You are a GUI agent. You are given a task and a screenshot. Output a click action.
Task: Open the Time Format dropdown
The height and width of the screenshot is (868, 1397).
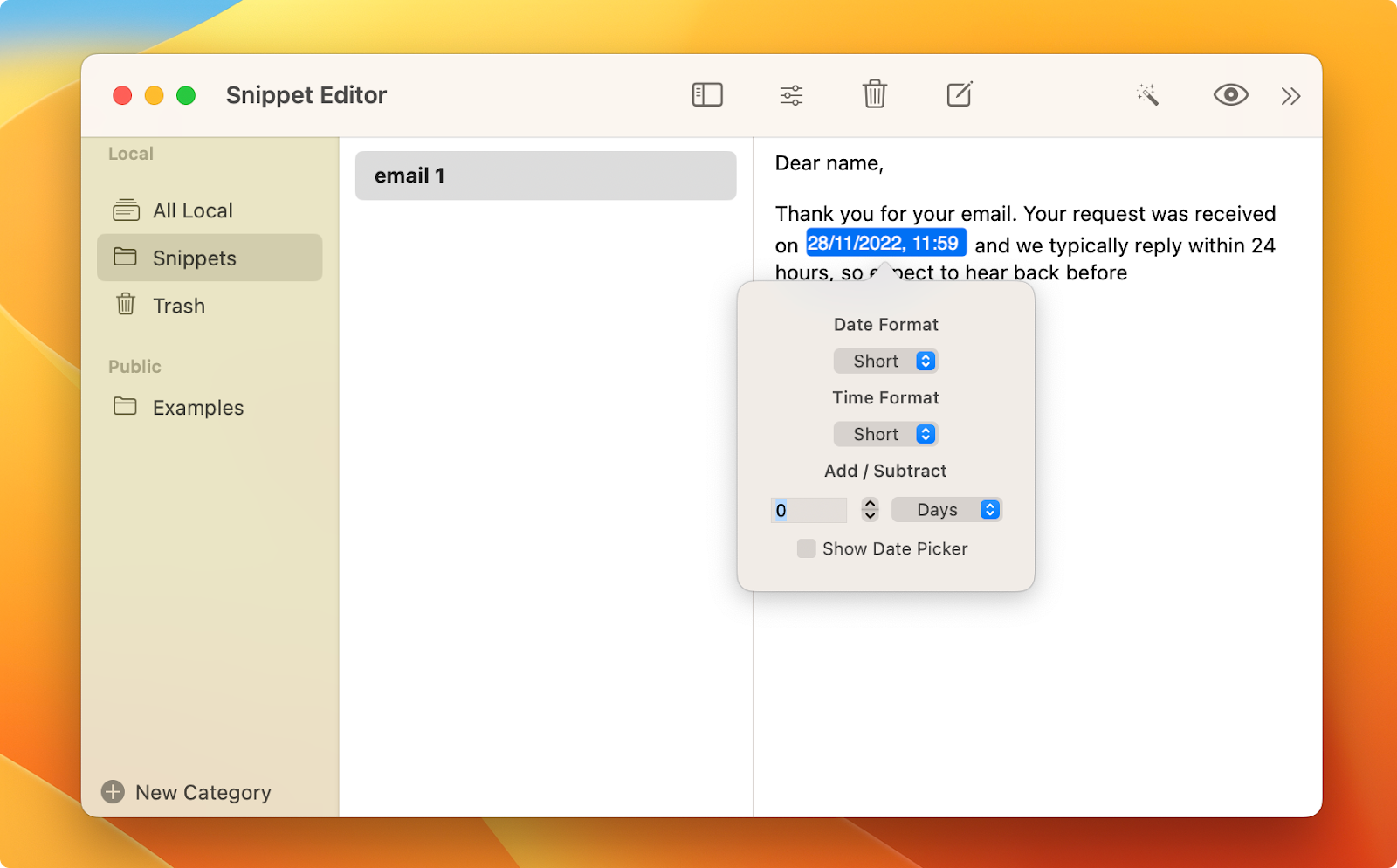click(x=884, y=433)
